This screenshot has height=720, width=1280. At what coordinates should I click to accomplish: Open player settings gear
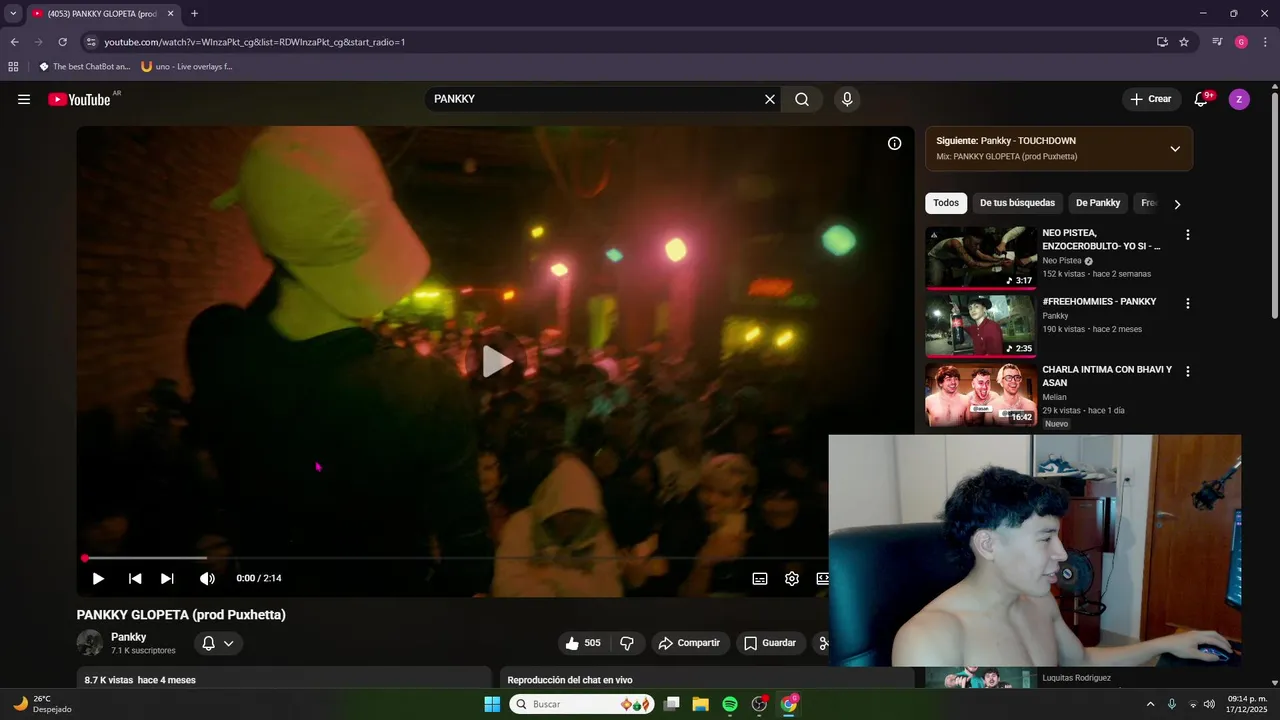(x=792, y=578)
